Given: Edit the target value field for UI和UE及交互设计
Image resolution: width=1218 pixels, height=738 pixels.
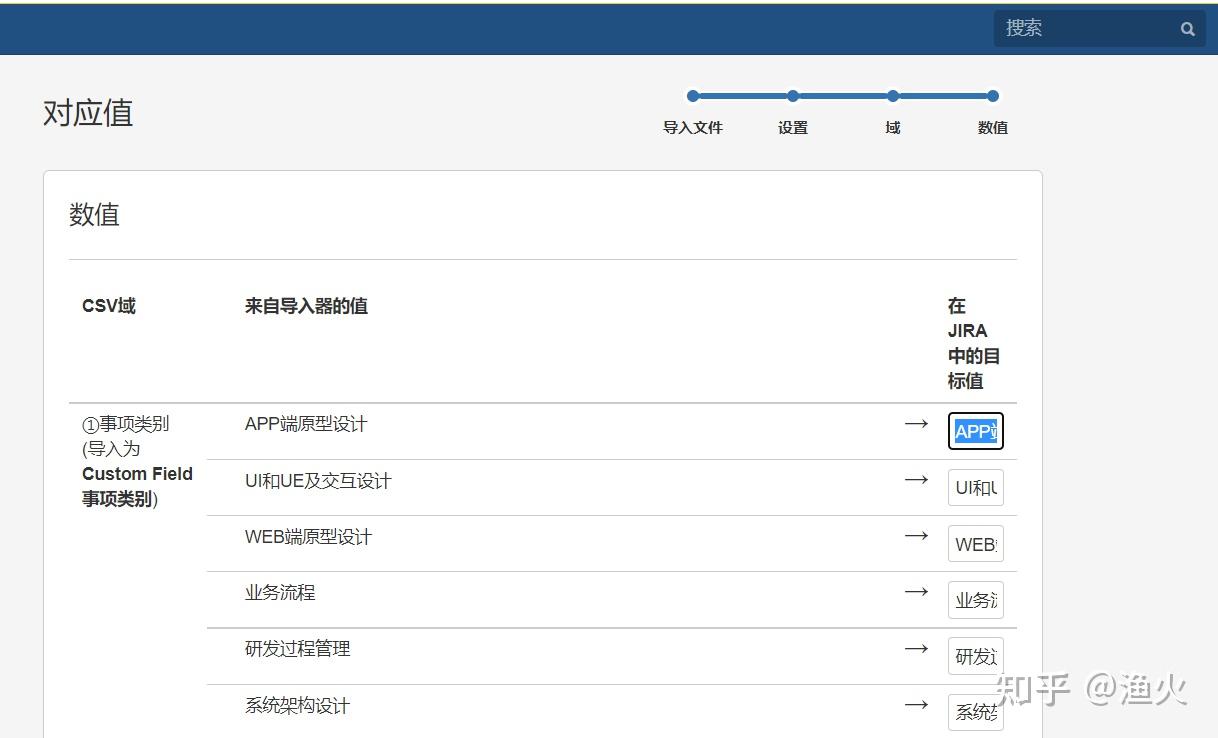Looking at the screenshot, I should (975, 488).
